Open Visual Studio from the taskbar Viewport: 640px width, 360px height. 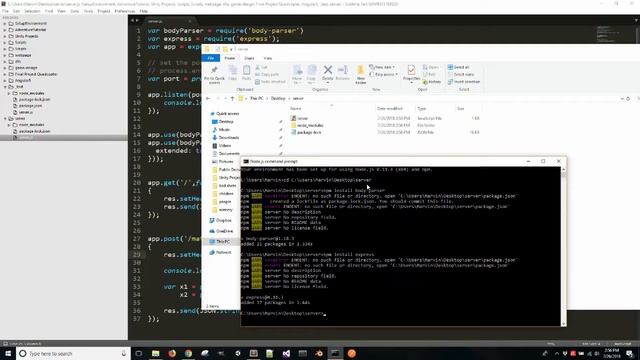286,353
